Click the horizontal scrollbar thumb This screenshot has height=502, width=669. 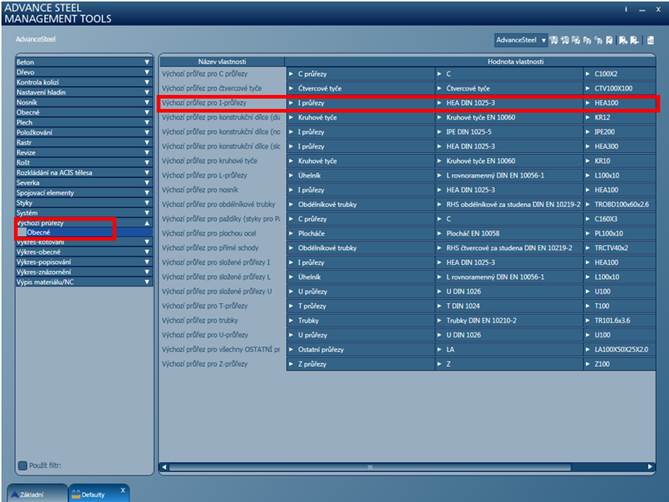tap(370, 467)
